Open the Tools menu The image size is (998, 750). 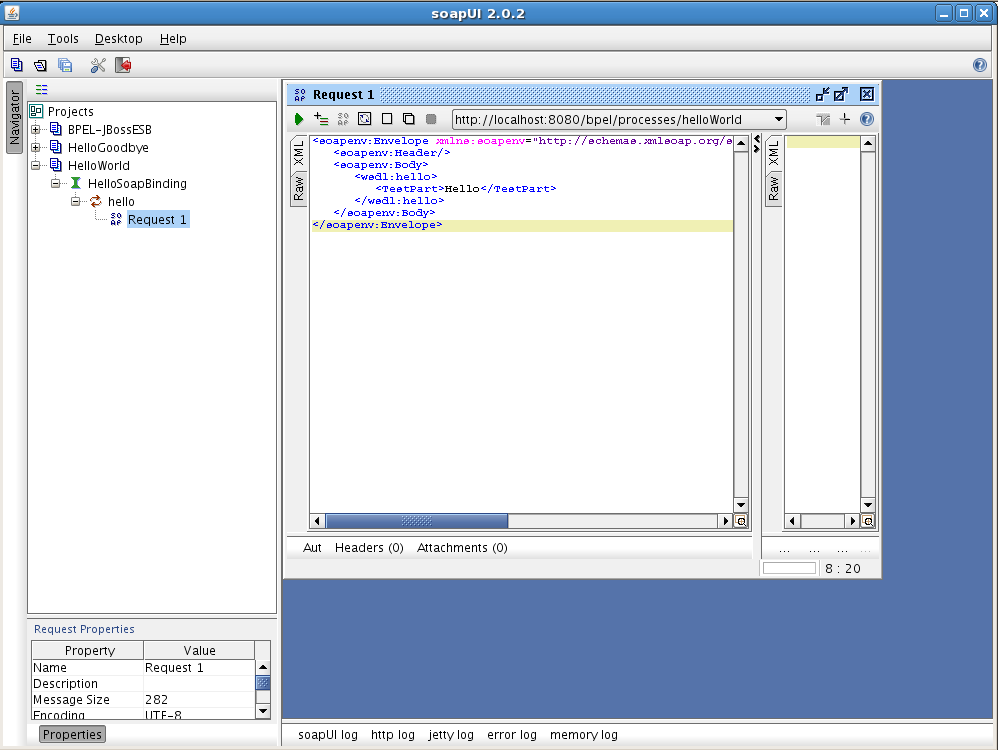[x=63, y=39]
